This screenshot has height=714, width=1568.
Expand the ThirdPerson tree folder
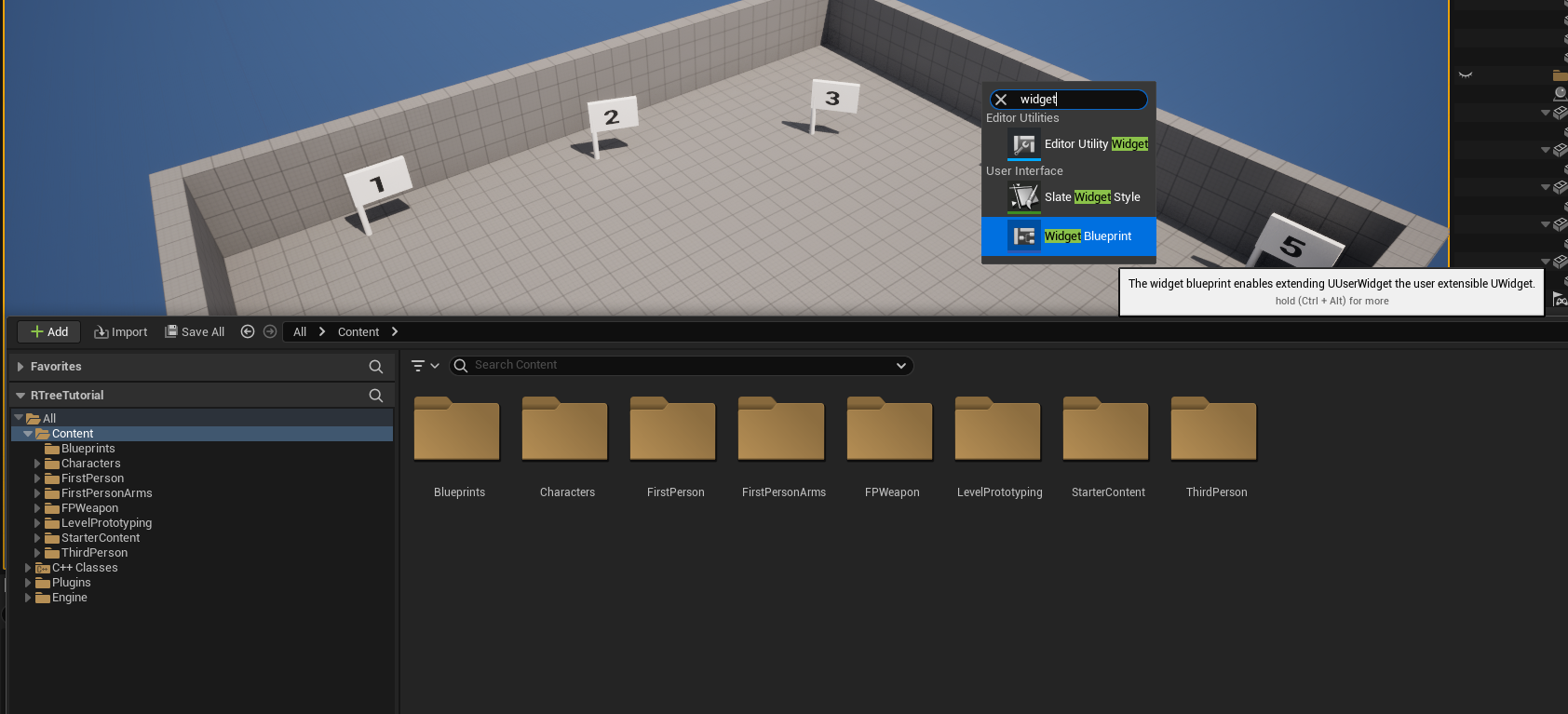point(37,553)
